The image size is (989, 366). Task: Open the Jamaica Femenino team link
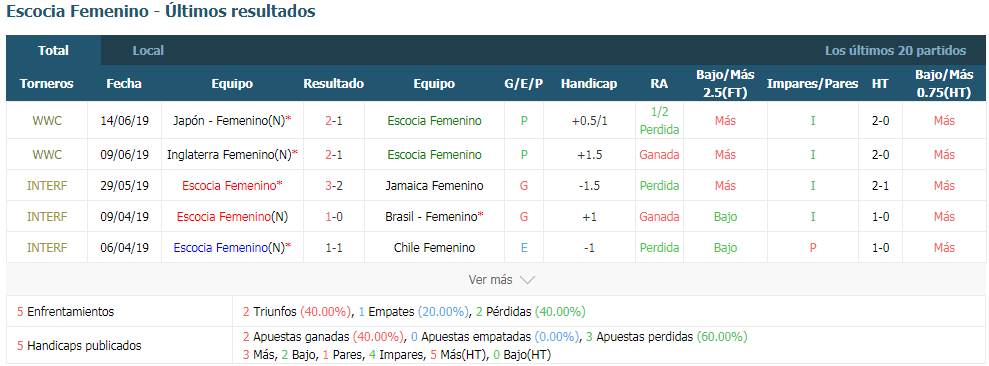pos(434,186)
